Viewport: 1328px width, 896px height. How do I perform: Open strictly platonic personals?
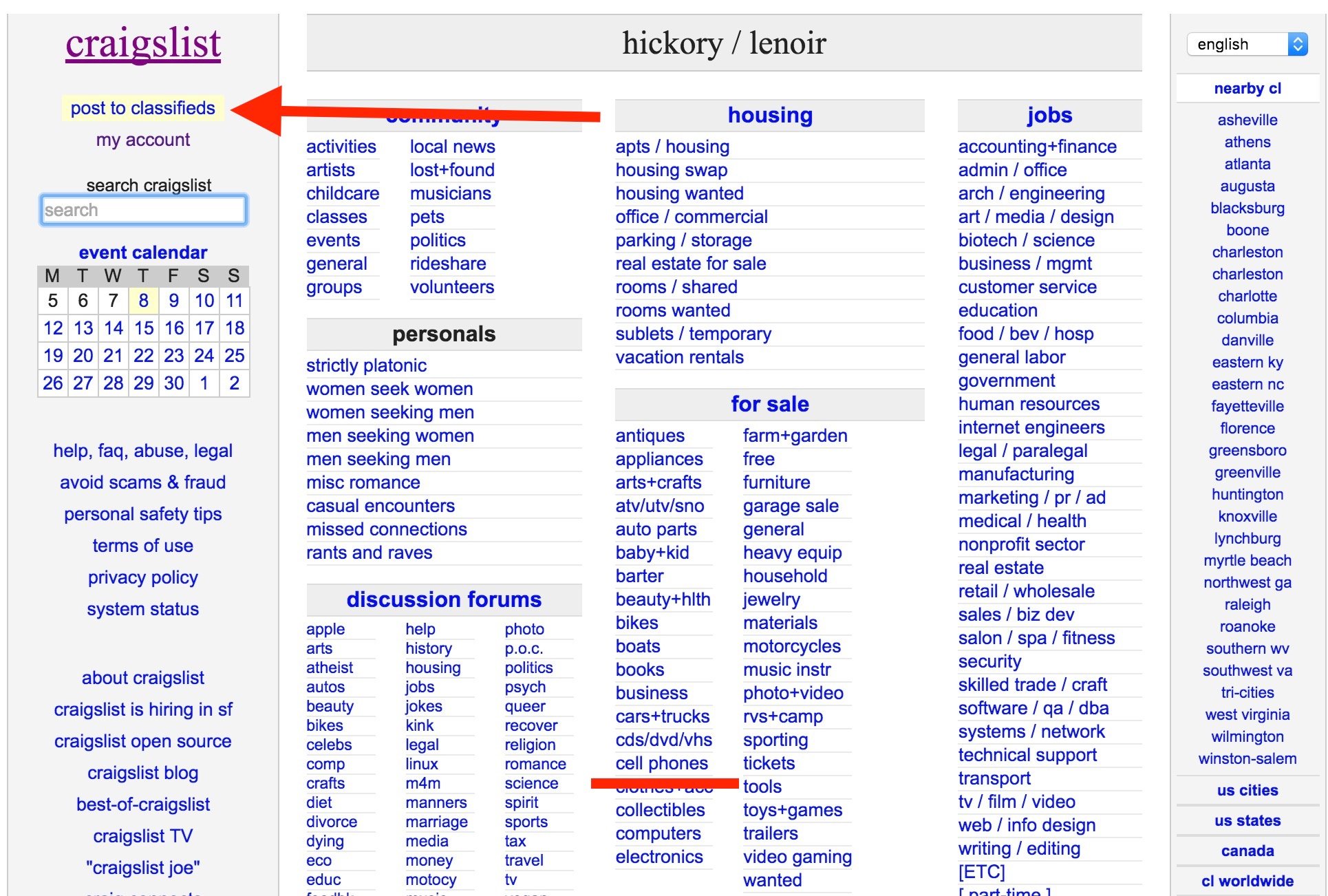pyautogui.click(x=366, y=365)
